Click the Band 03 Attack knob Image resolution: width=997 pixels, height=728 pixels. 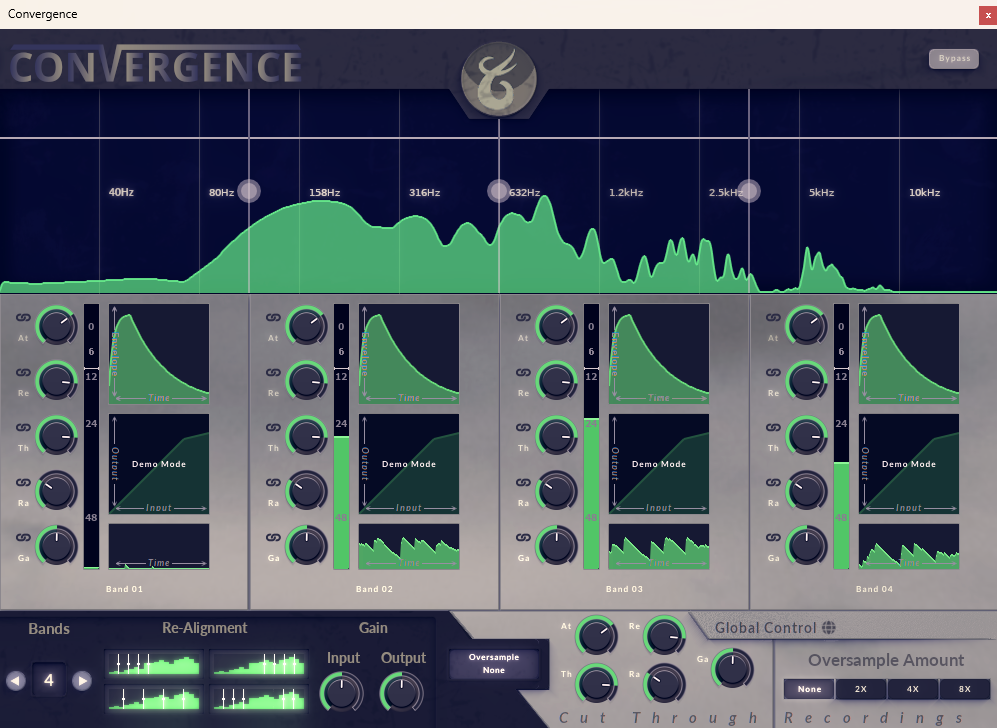[556, 326]
